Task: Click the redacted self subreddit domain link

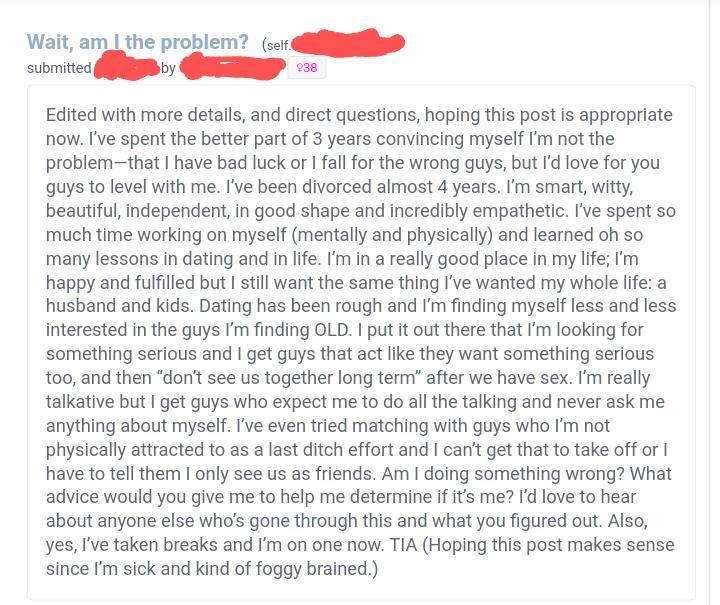Action: (x=348, y=43)
